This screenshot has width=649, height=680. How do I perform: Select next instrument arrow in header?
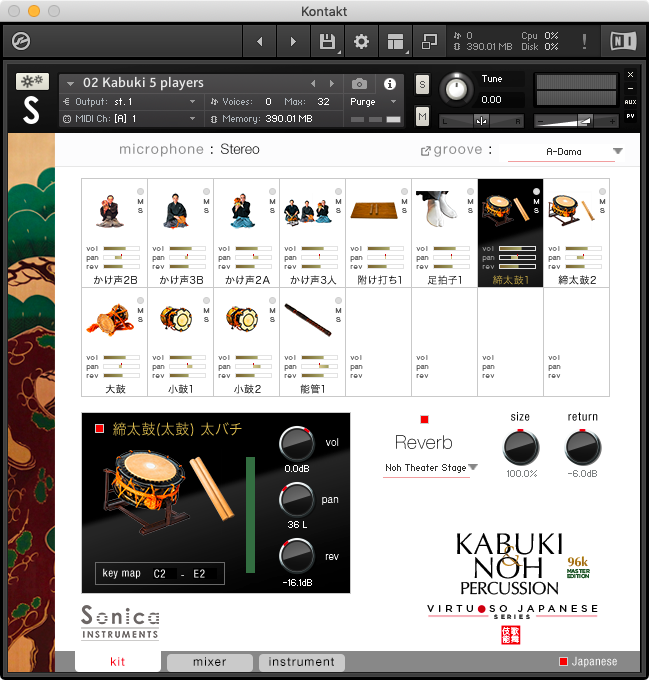(332, 83)
